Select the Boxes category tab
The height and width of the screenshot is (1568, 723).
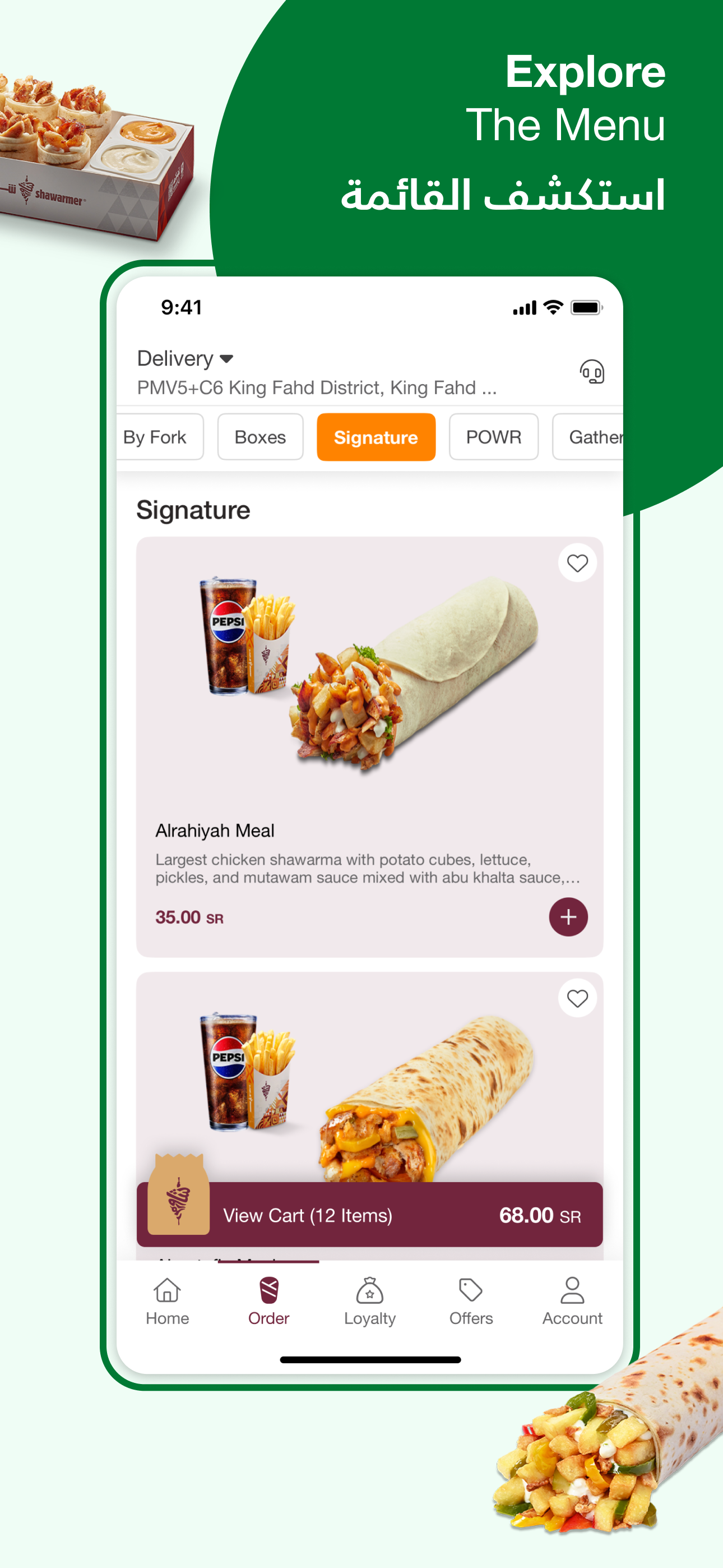click(260, 437)
